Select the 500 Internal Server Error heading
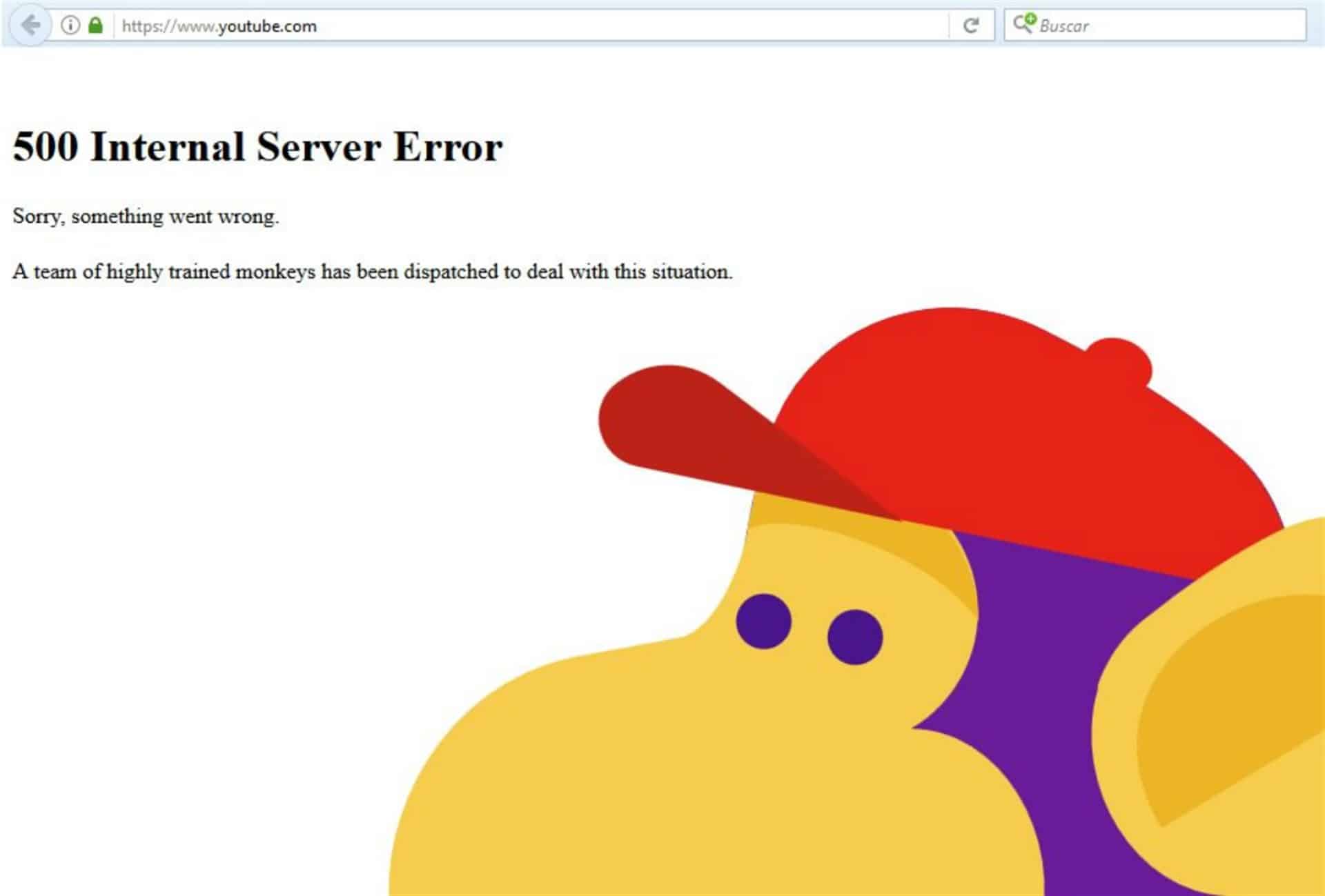Screen dimensions: 1325x896 257,145
